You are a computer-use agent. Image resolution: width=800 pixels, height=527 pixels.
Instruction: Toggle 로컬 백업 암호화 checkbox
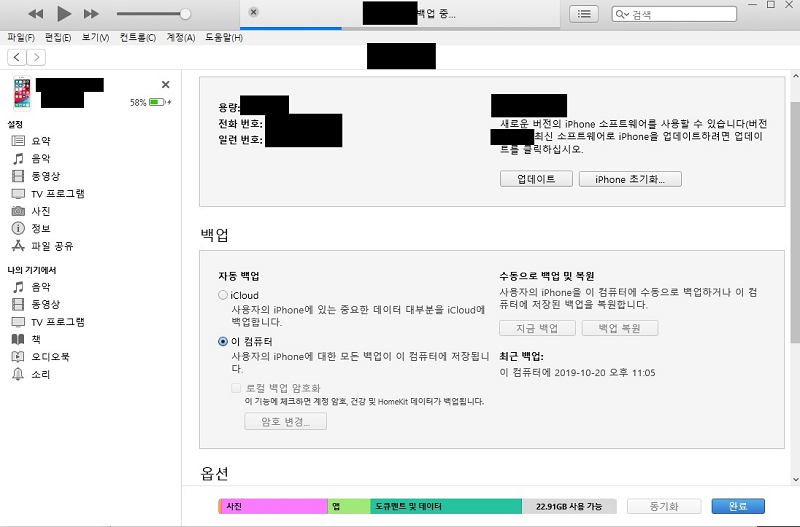coord(236,388)
